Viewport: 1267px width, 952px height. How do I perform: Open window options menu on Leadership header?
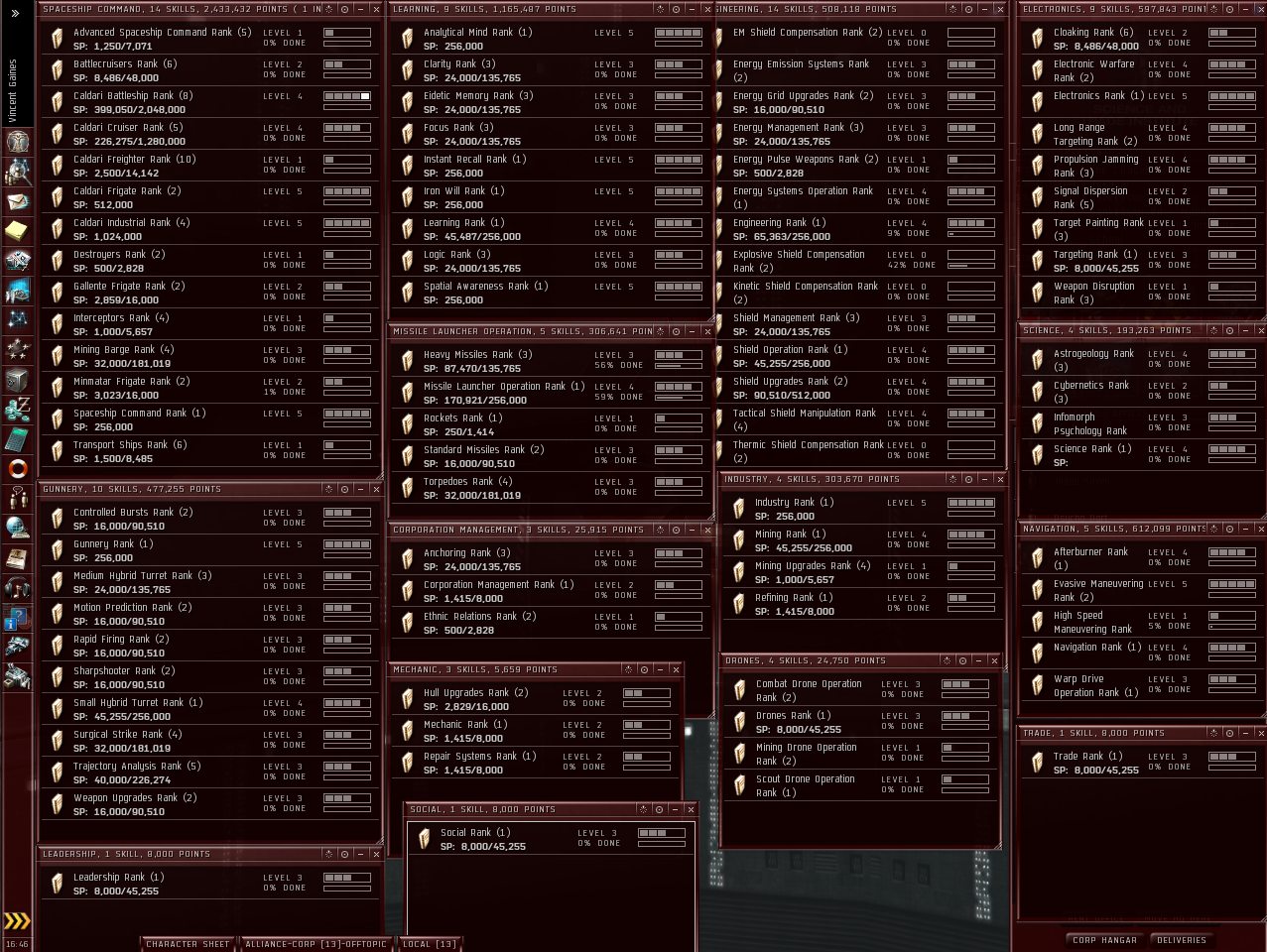pyautogui.click(x=328, y=854)
